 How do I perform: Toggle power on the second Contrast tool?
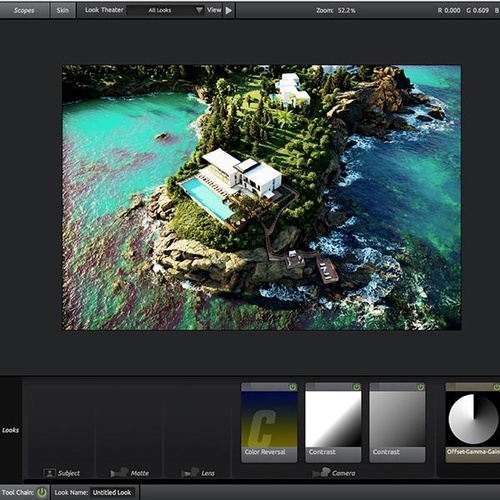coord(420,387)
